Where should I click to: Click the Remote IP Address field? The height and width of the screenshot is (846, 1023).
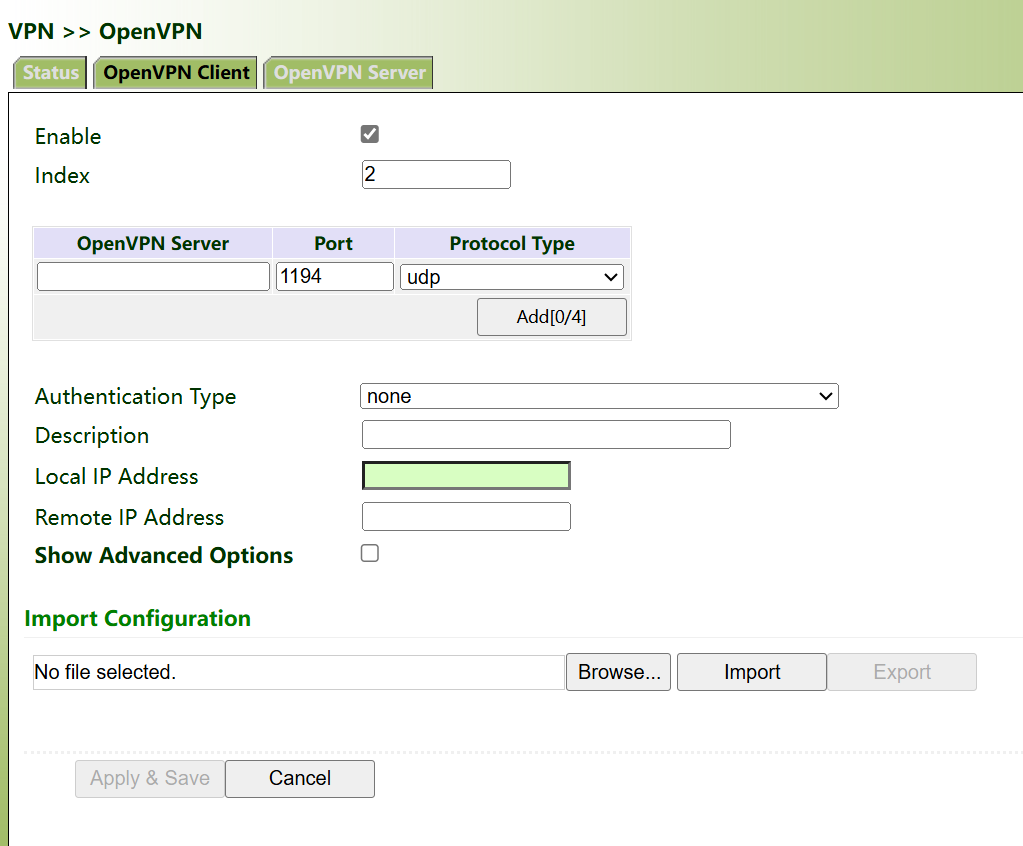466,517
